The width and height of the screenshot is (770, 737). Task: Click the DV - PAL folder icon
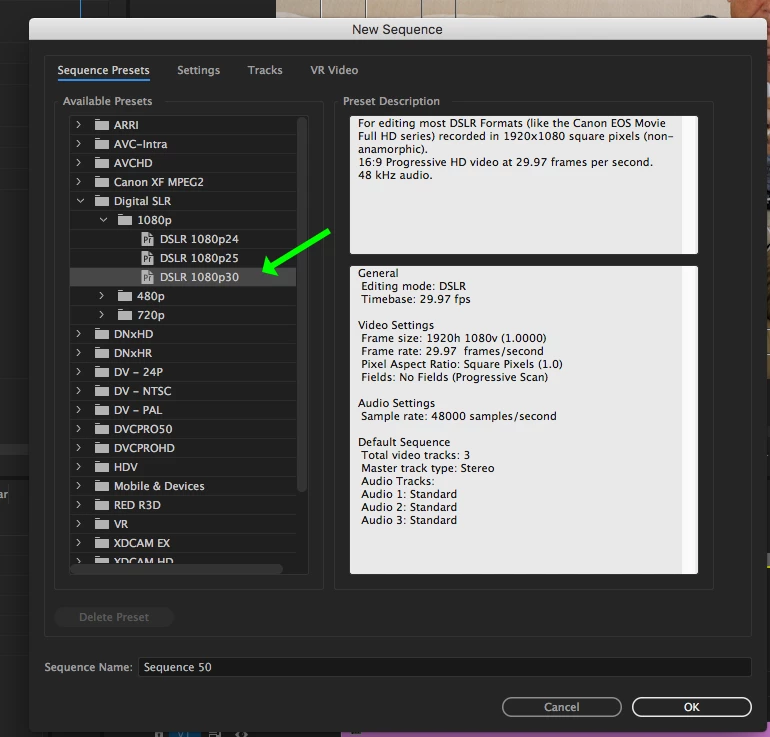tap(102, 409)
